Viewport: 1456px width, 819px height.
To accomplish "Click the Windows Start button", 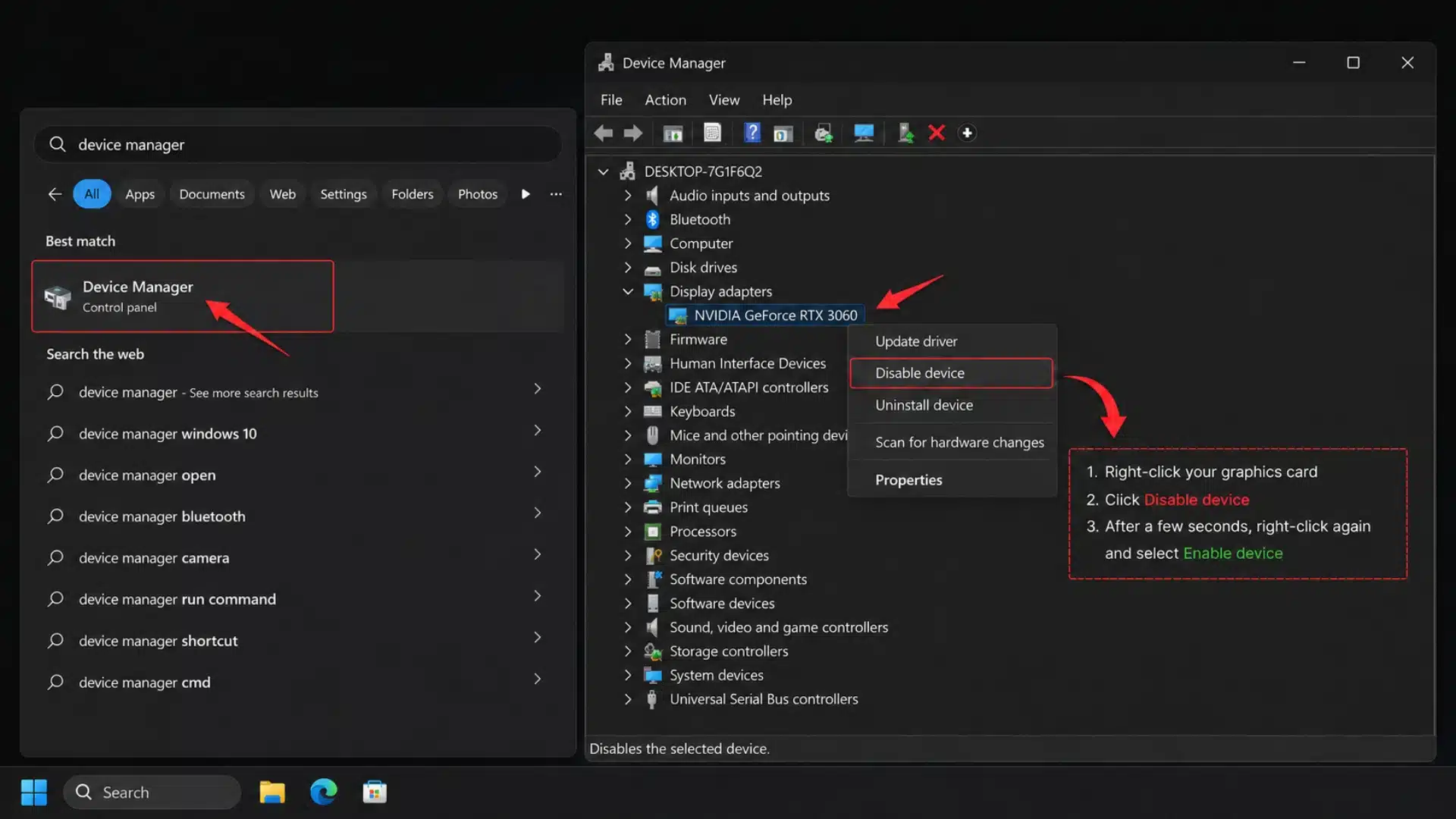I will pyautogui.click(x=33, y=792).
